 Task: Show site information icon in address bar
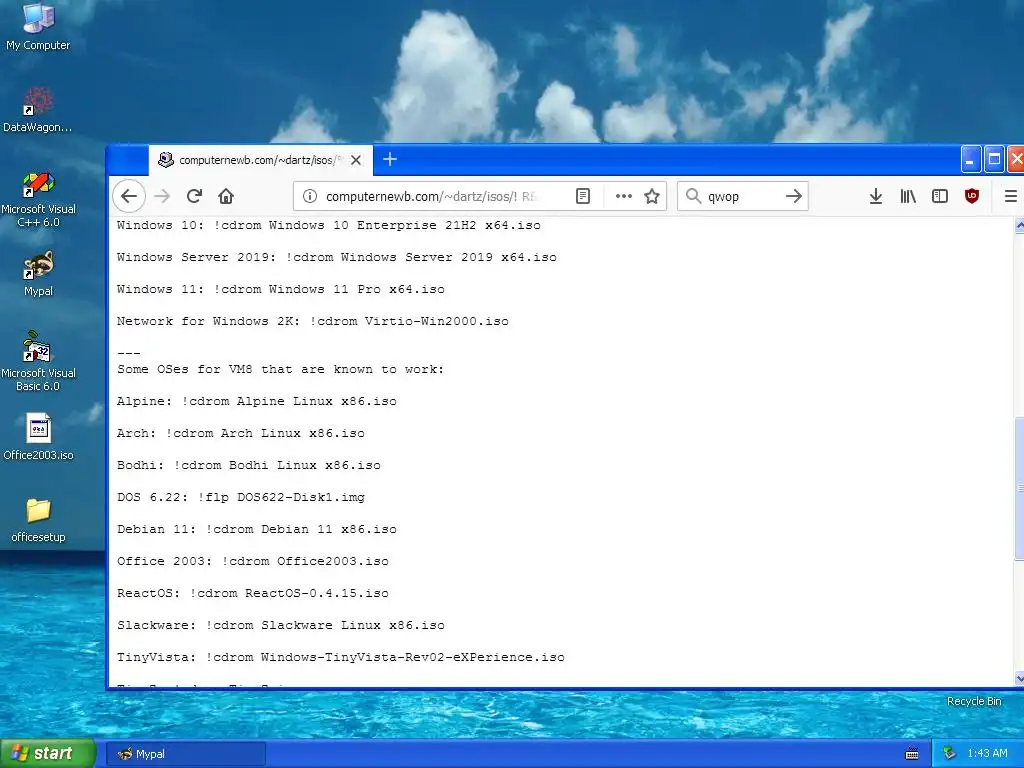310,196
